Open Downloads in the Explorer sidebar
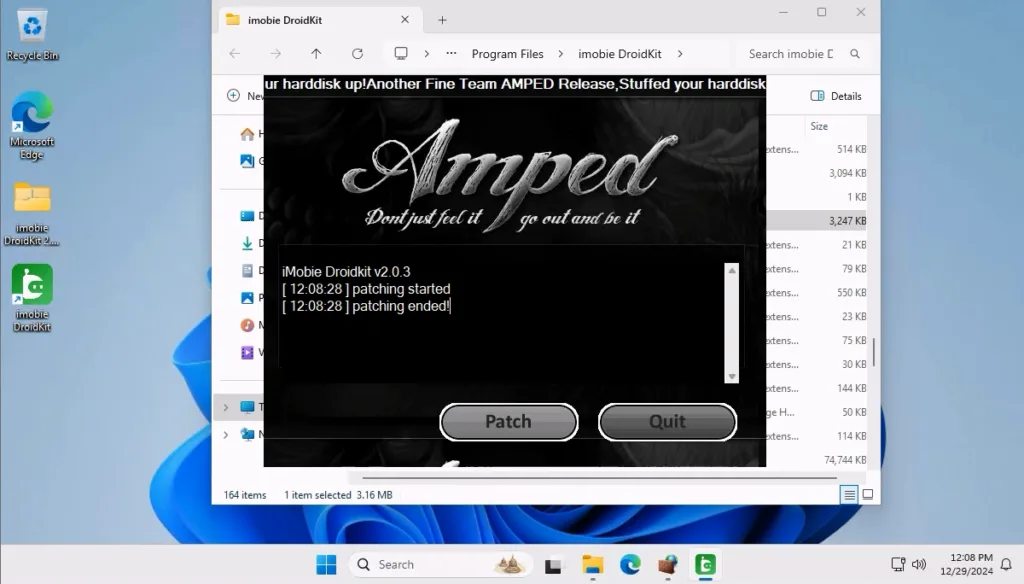Viewport: 1024px width, 584px height. pos(248,243)
